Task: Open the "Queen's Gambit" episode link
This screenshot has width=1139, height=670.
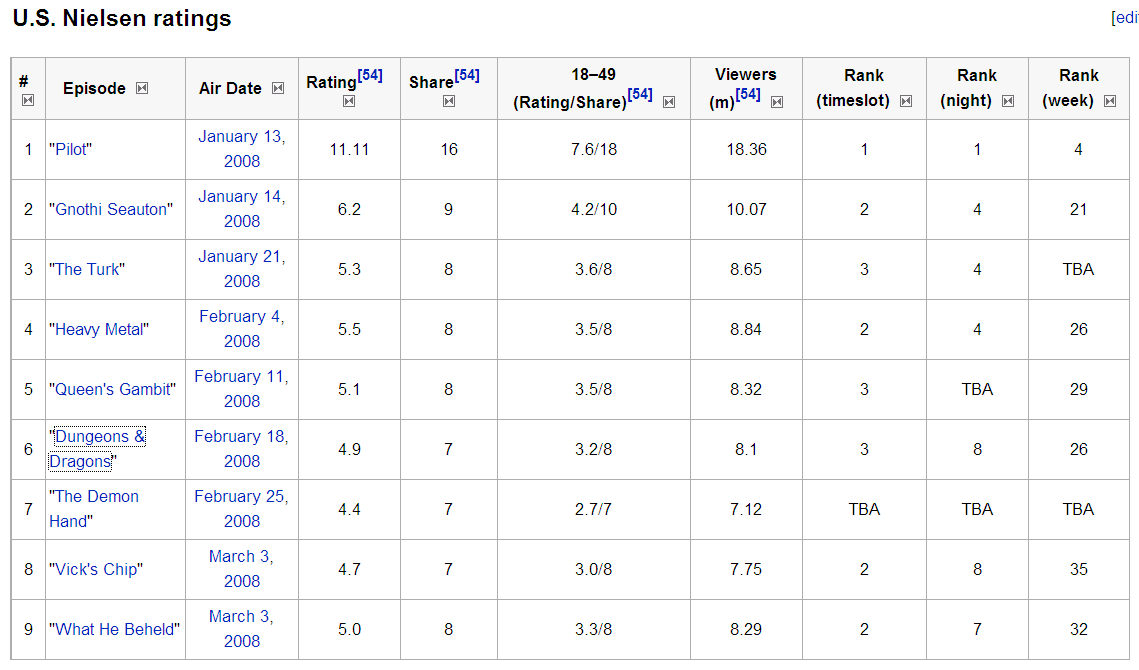Action: pos(113,390)
